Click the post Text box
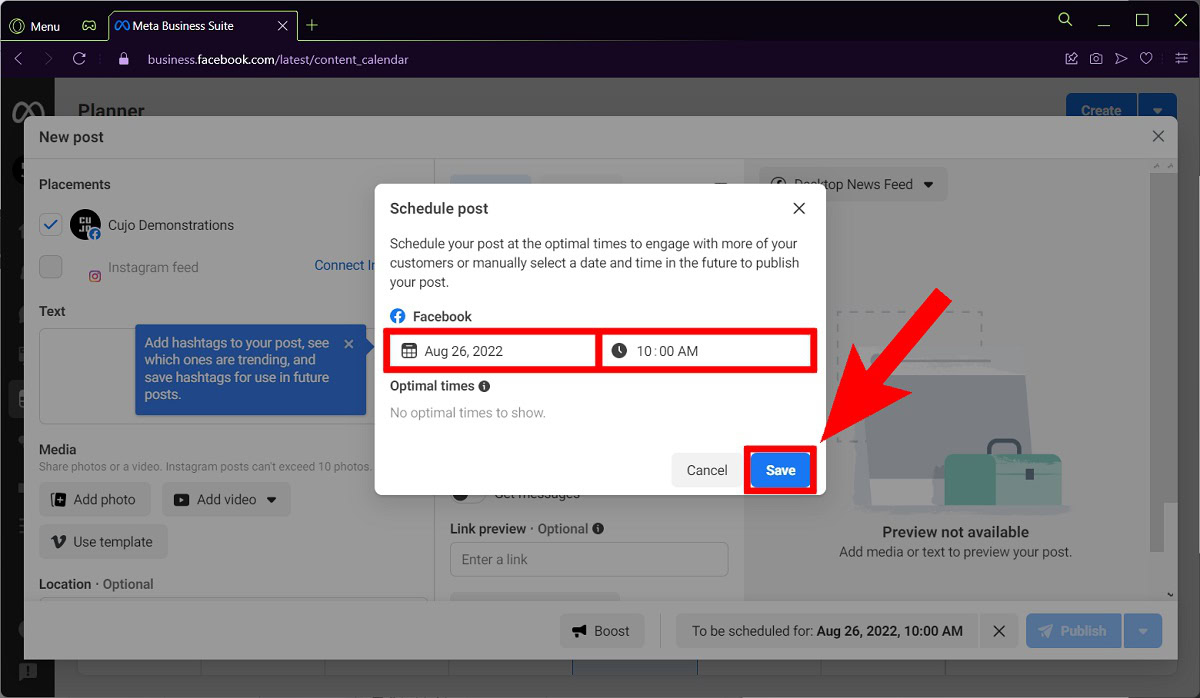 (x=88, y=376)
